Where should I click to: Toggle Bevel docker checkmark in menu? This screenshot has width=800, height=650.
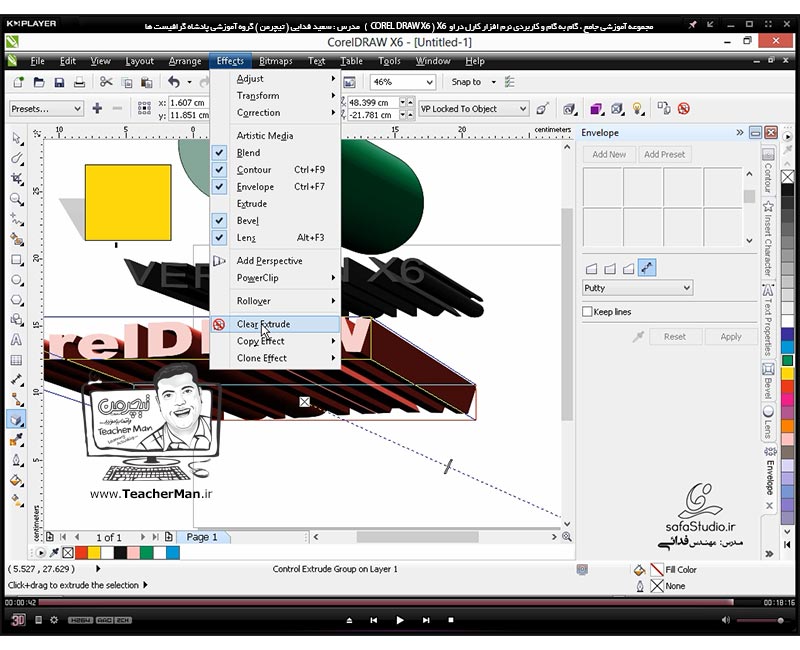pos(219,220)
